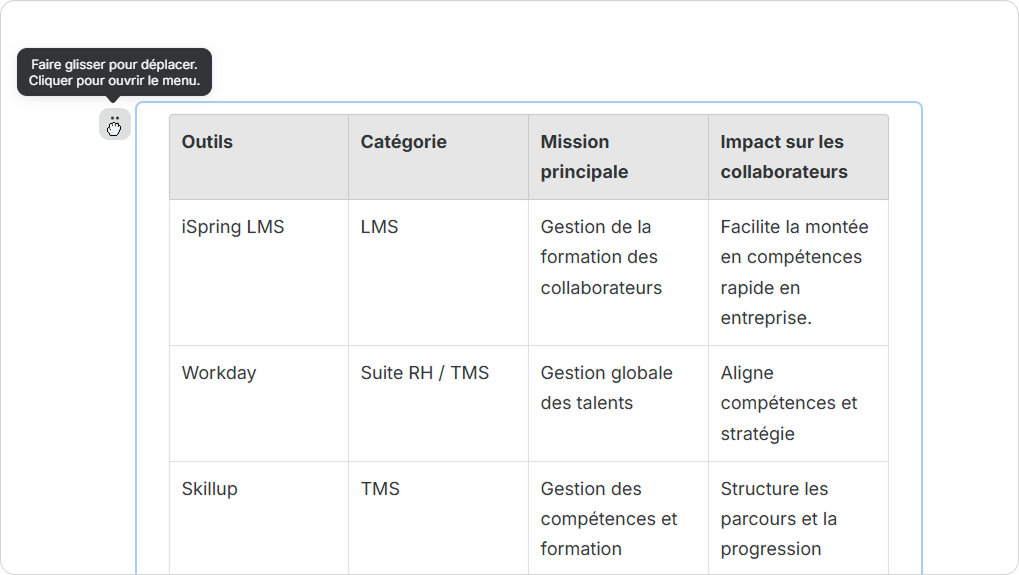Click the 'LMS' category cell text
The height and width of the screenshot is (575, 1019).
(x=379, y=227)
